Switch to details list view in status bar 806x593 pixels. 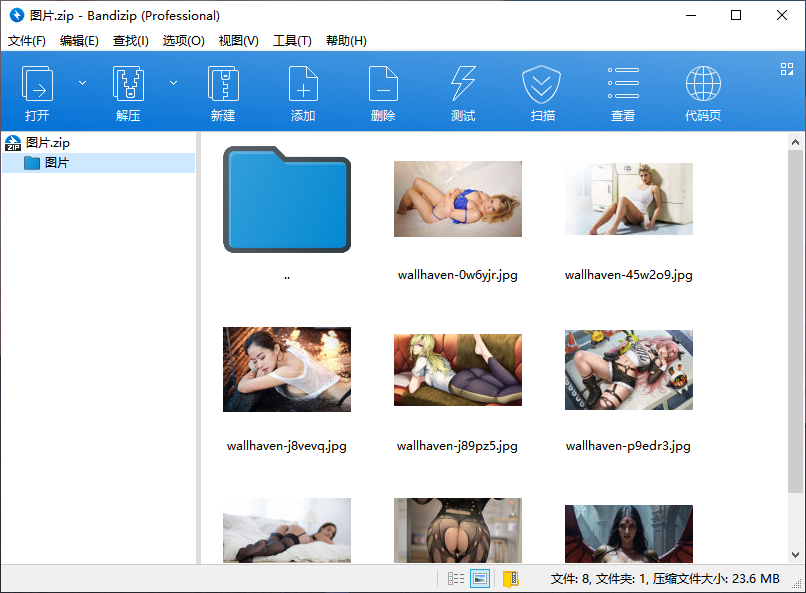tap(456, 578)
